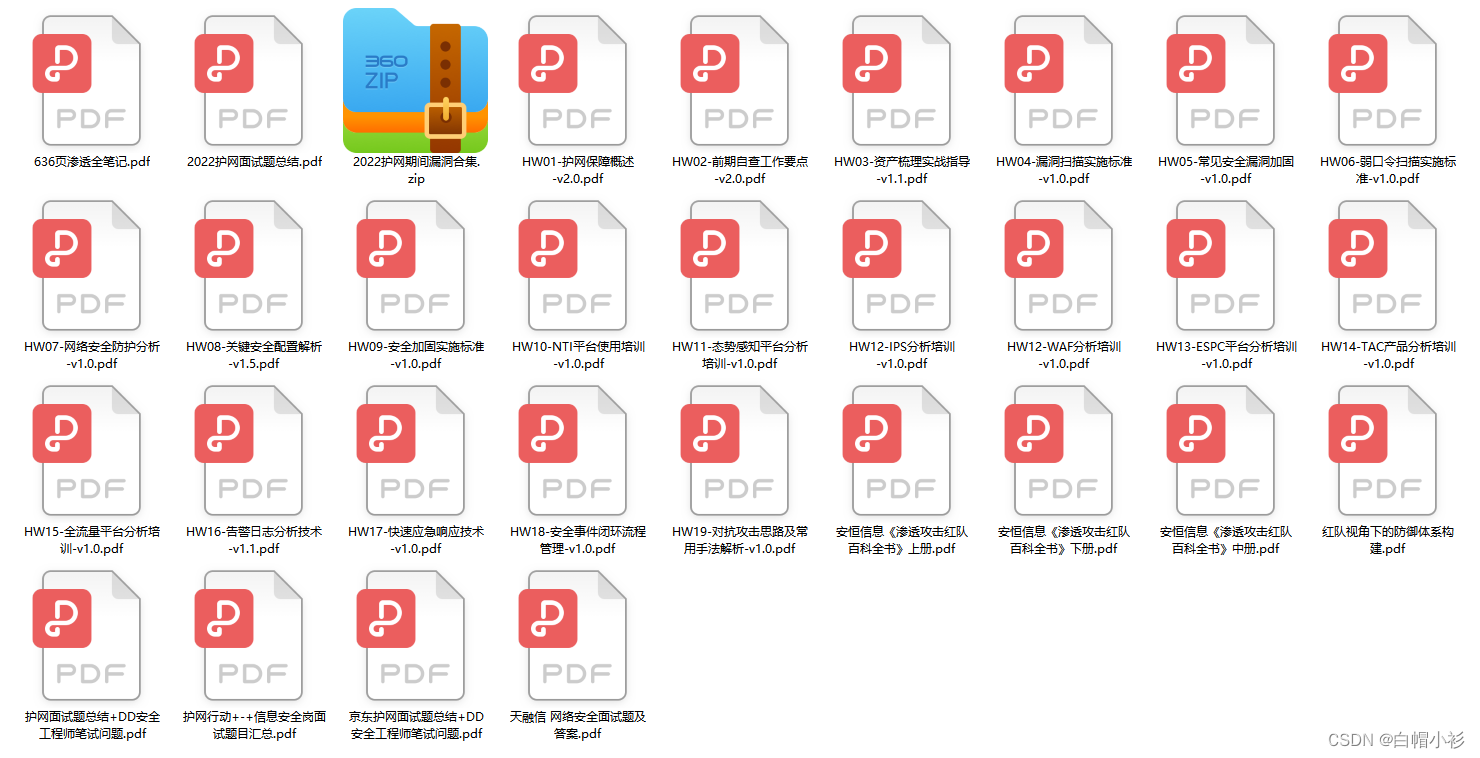
Task: Click the file name "2022护网面试题总结.pdf"
Action: point(254,162)
